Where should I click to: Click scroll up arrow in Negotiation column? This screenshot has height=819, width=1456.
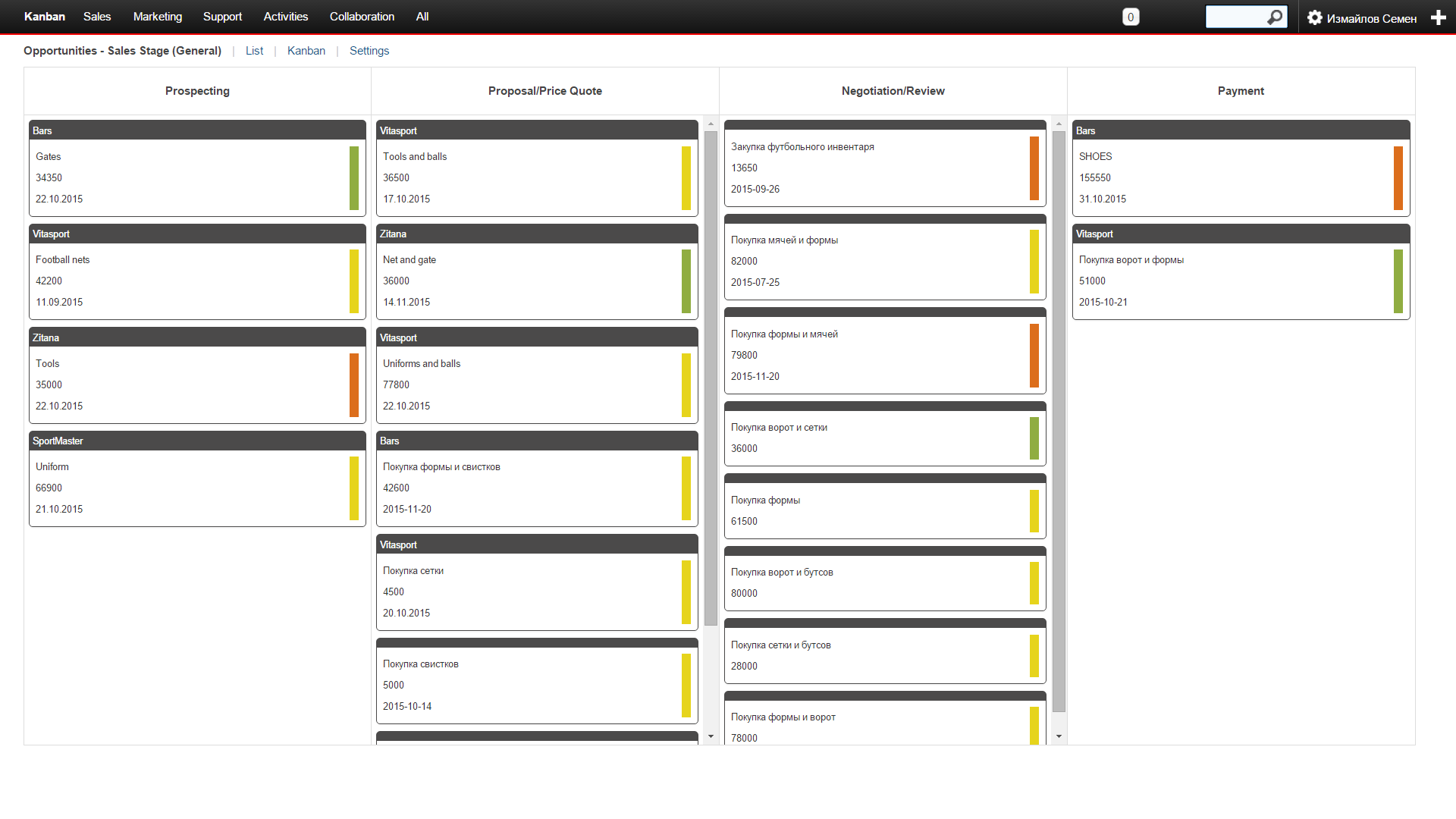(x=1059, y=124)
